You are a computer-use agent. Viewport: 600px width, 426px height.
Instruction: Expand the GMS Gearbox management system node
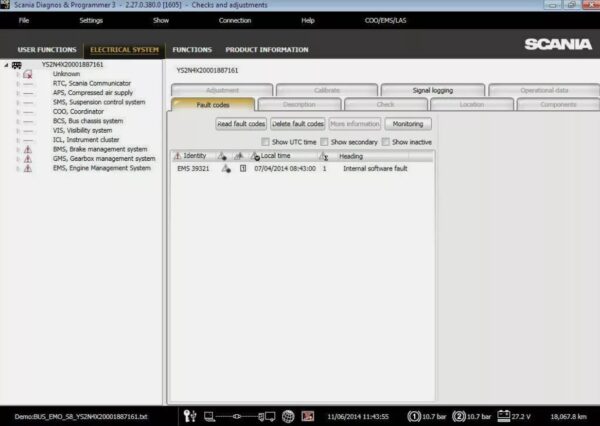click(x=17, y=158)
